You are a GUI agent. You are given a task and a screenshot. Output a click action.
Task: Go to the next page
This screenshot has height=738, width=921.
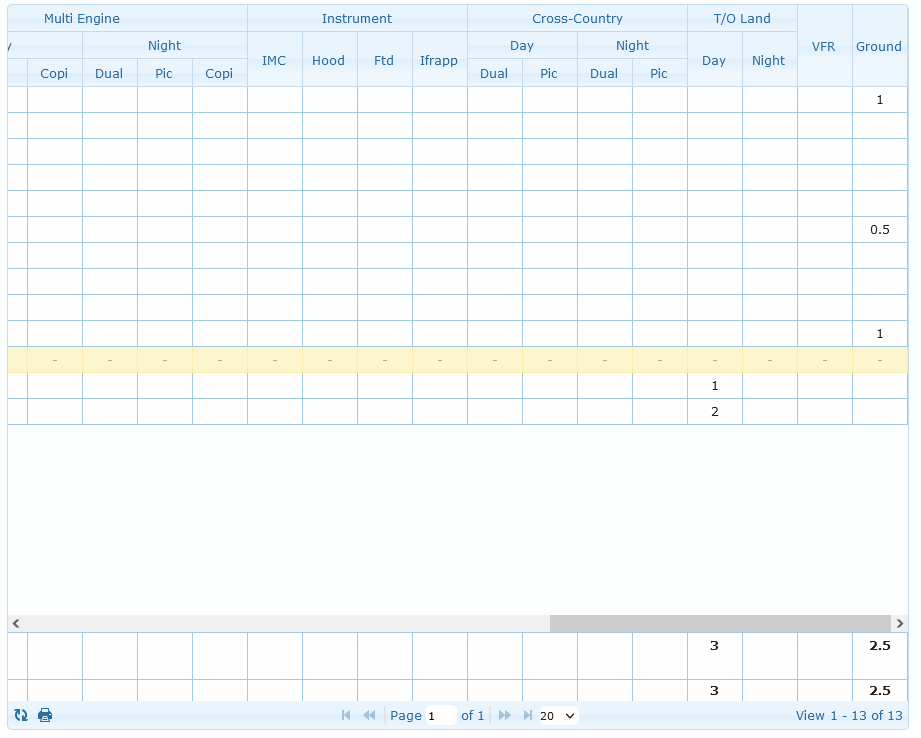tap(505, 715)
